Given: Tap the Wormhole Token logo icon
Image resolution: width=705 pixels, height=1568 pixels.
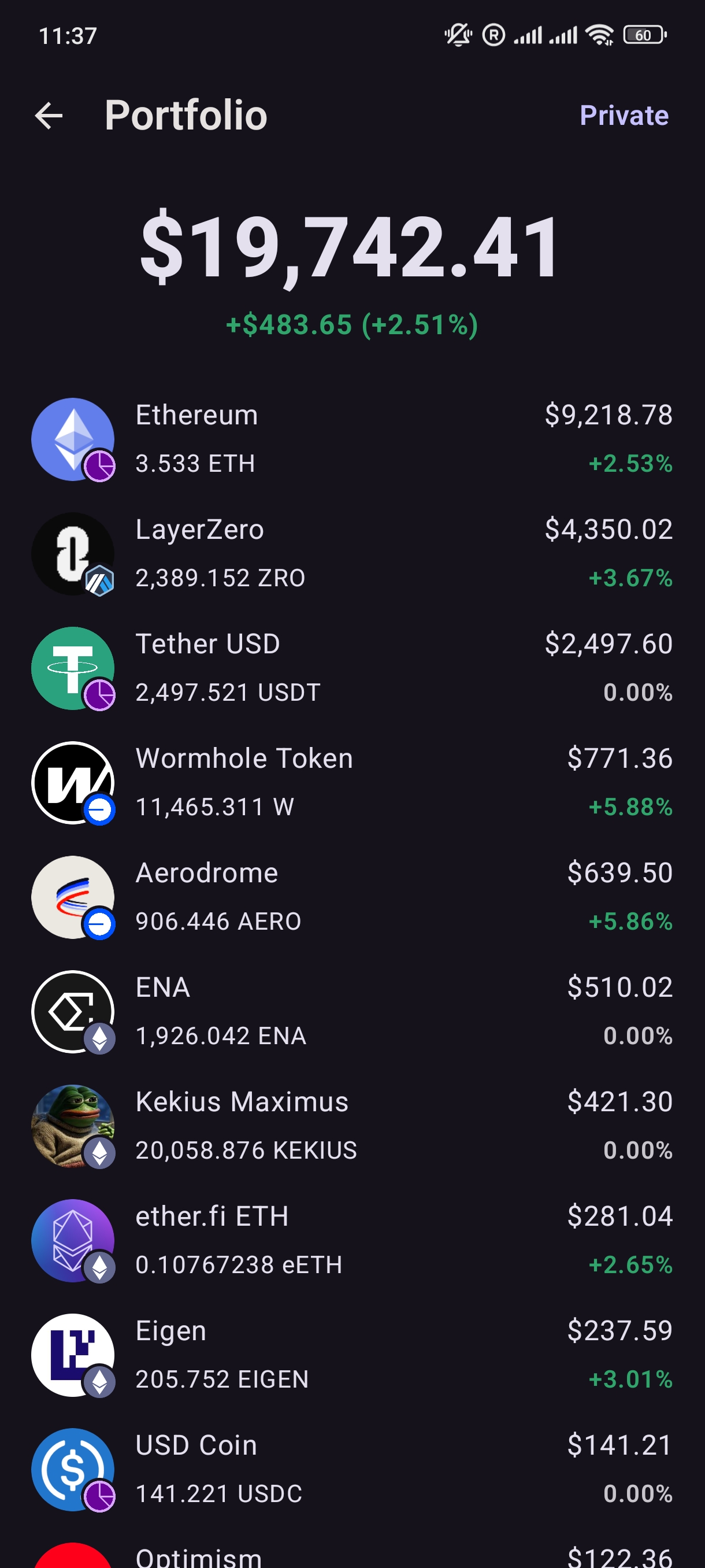Looking at the screenshot, I should pyautogui.click(x=73, y=782).
